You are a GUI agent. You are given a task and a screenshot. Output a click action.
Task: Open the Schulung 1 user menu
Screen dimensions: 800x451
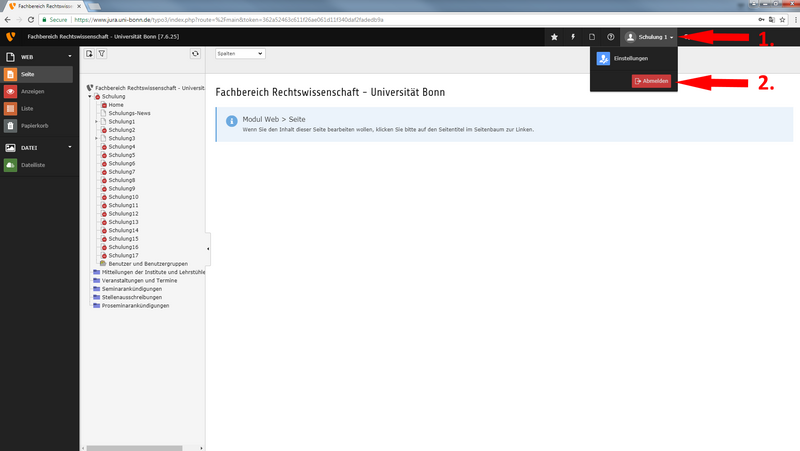point(649,37)
